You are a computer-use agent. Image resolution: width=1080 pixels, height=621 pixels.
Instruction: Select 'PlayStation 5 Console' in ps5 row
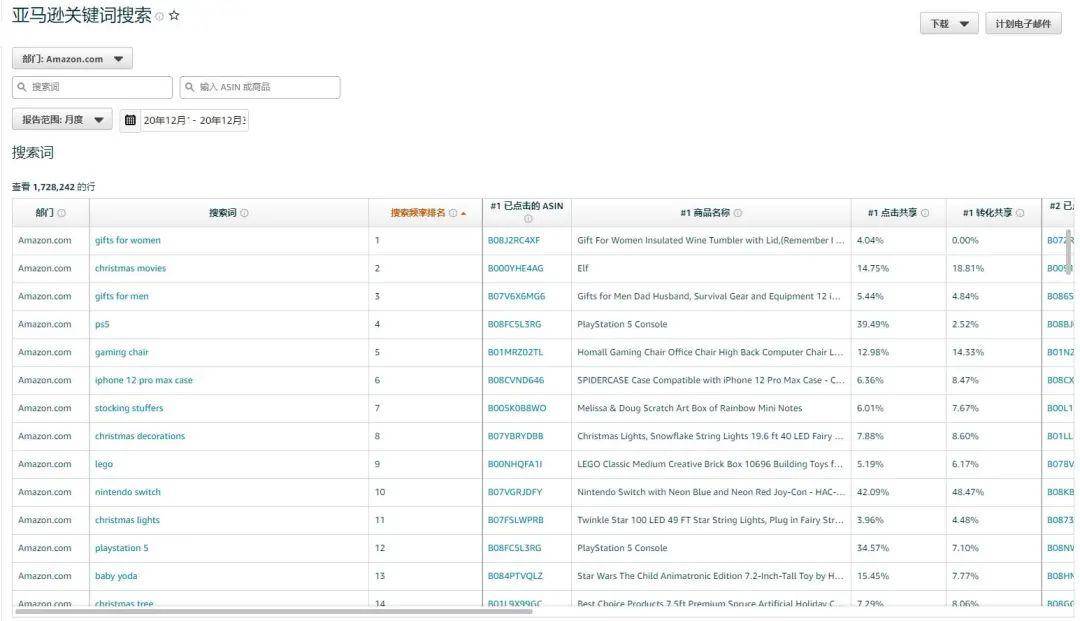pyautogui.click(x=622, y=324)
